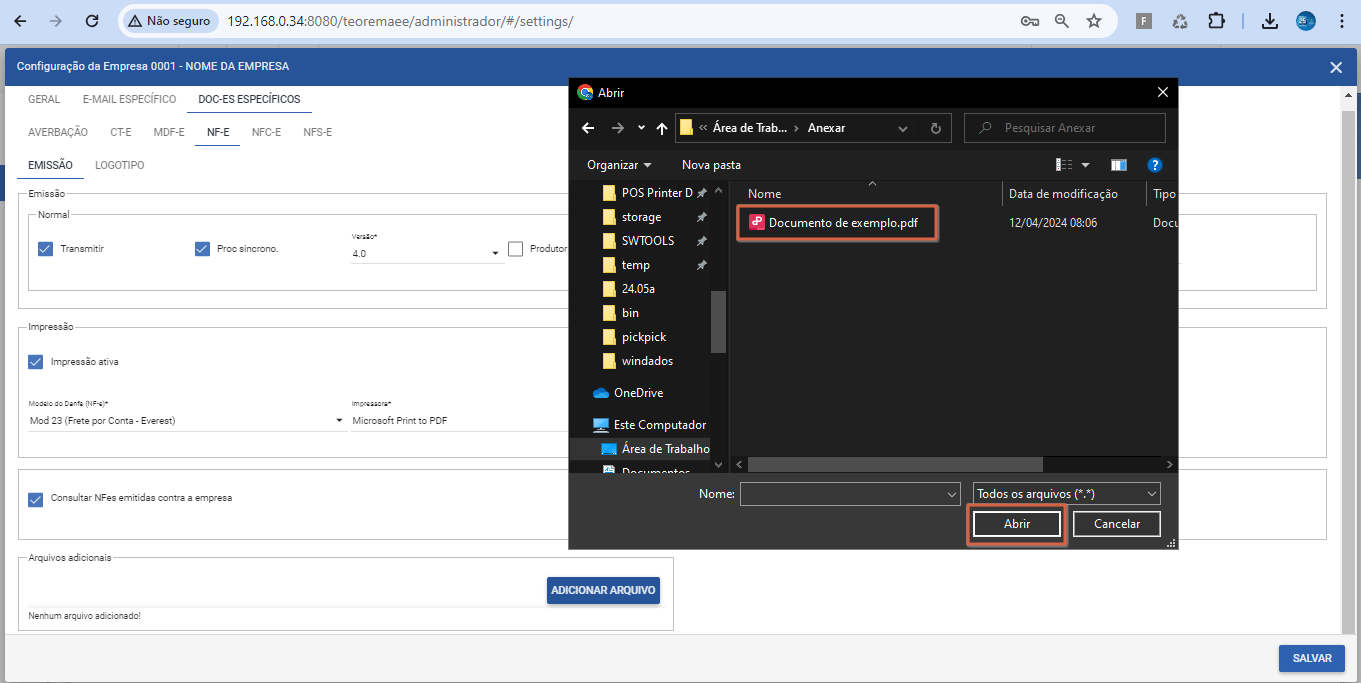Switch to the E-MAIL ESPECÍFICO tab
This screenshot has height=683, width=1361.
click(129, 99)
